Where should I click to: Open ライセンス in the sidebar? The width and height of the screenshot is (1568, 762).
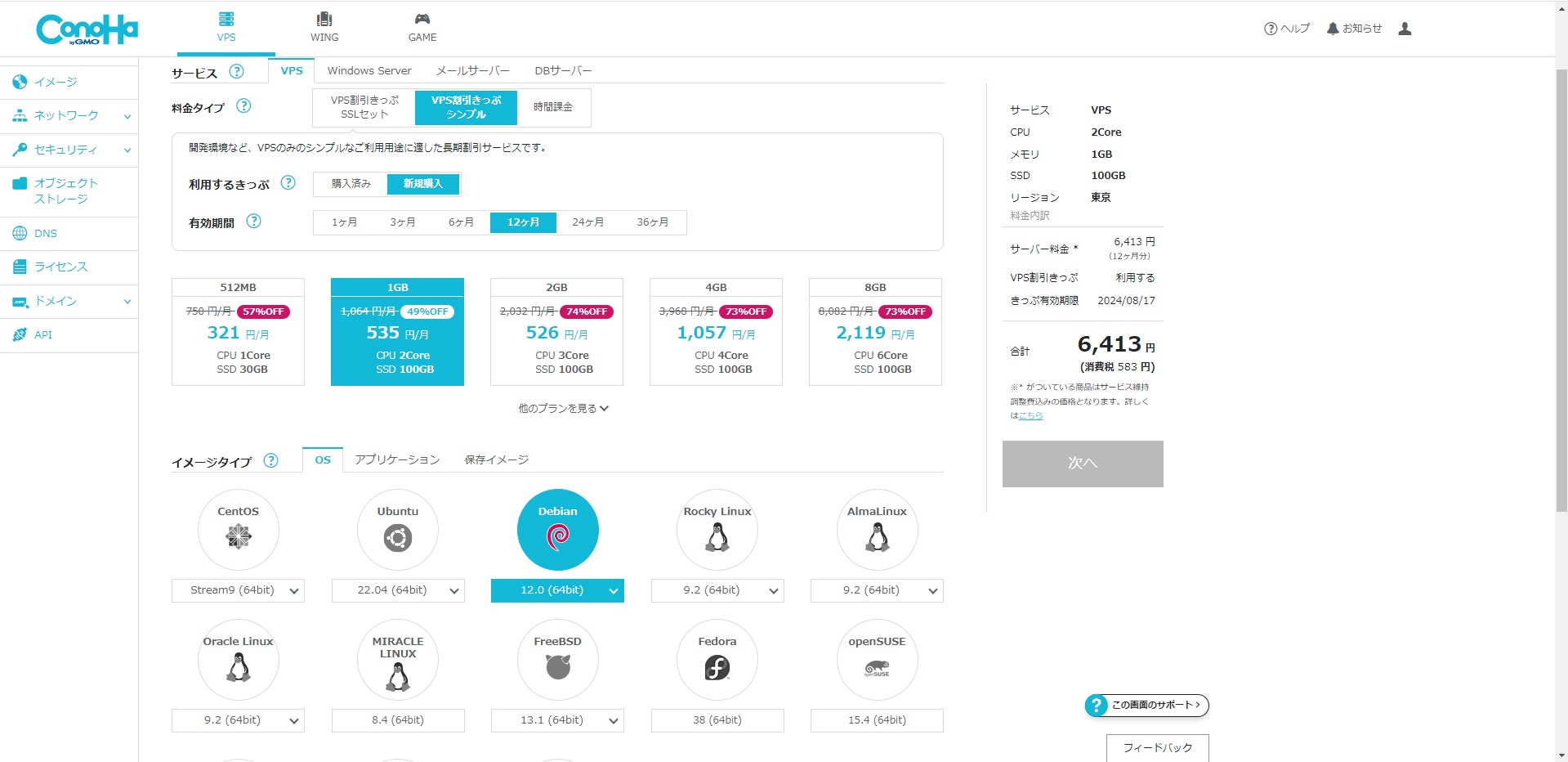coord(69,267)
